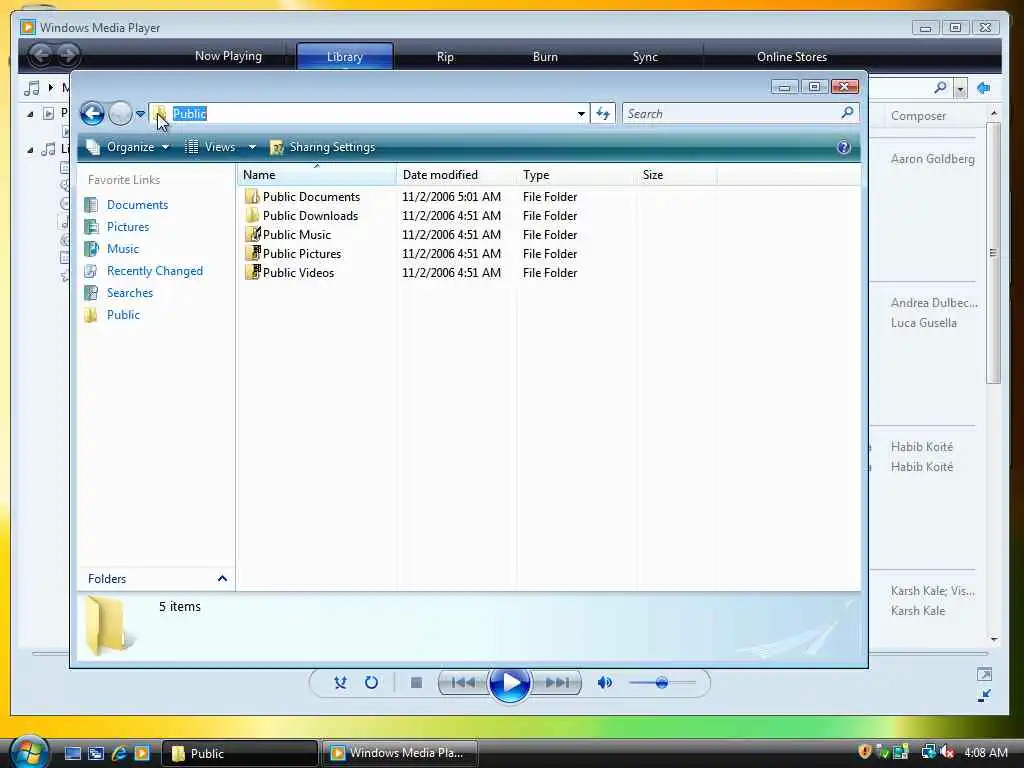
Task: Open Sharing Settings
Action: [323, 147]
